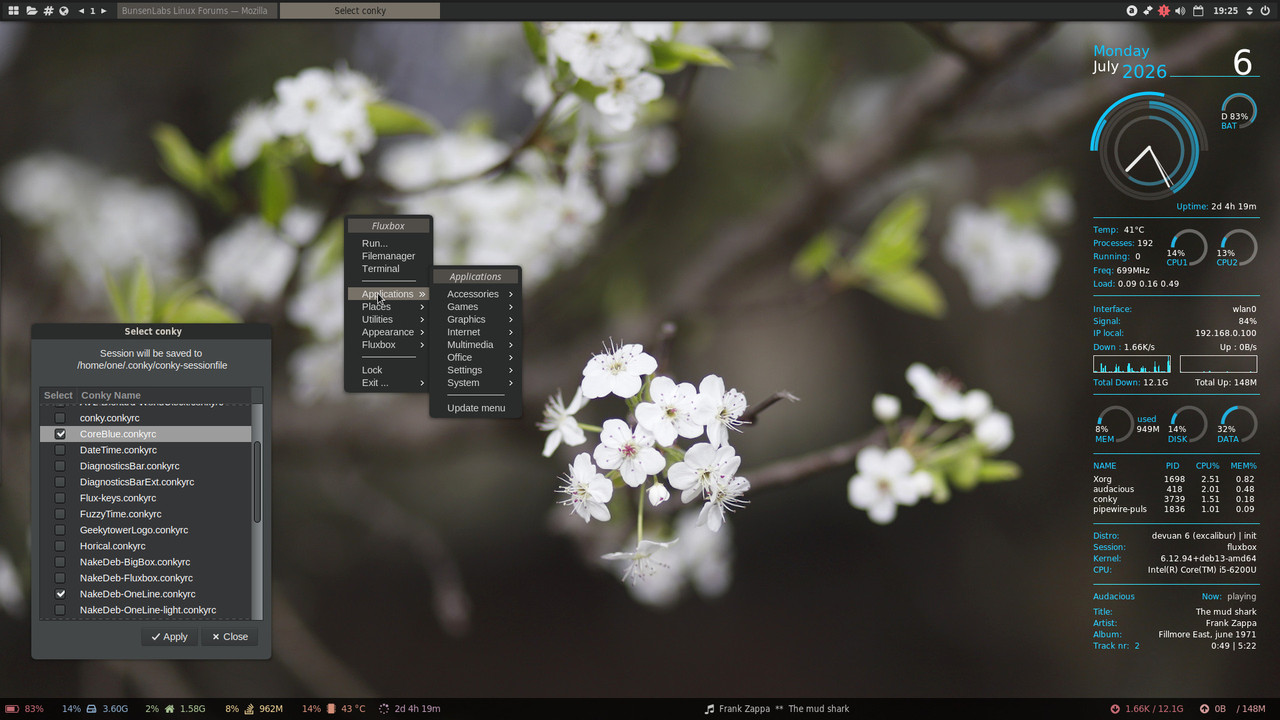Open the Exit submenu in Fluxbox menu
Viewport: 1280px width, 720px height.
pos(388,383)
